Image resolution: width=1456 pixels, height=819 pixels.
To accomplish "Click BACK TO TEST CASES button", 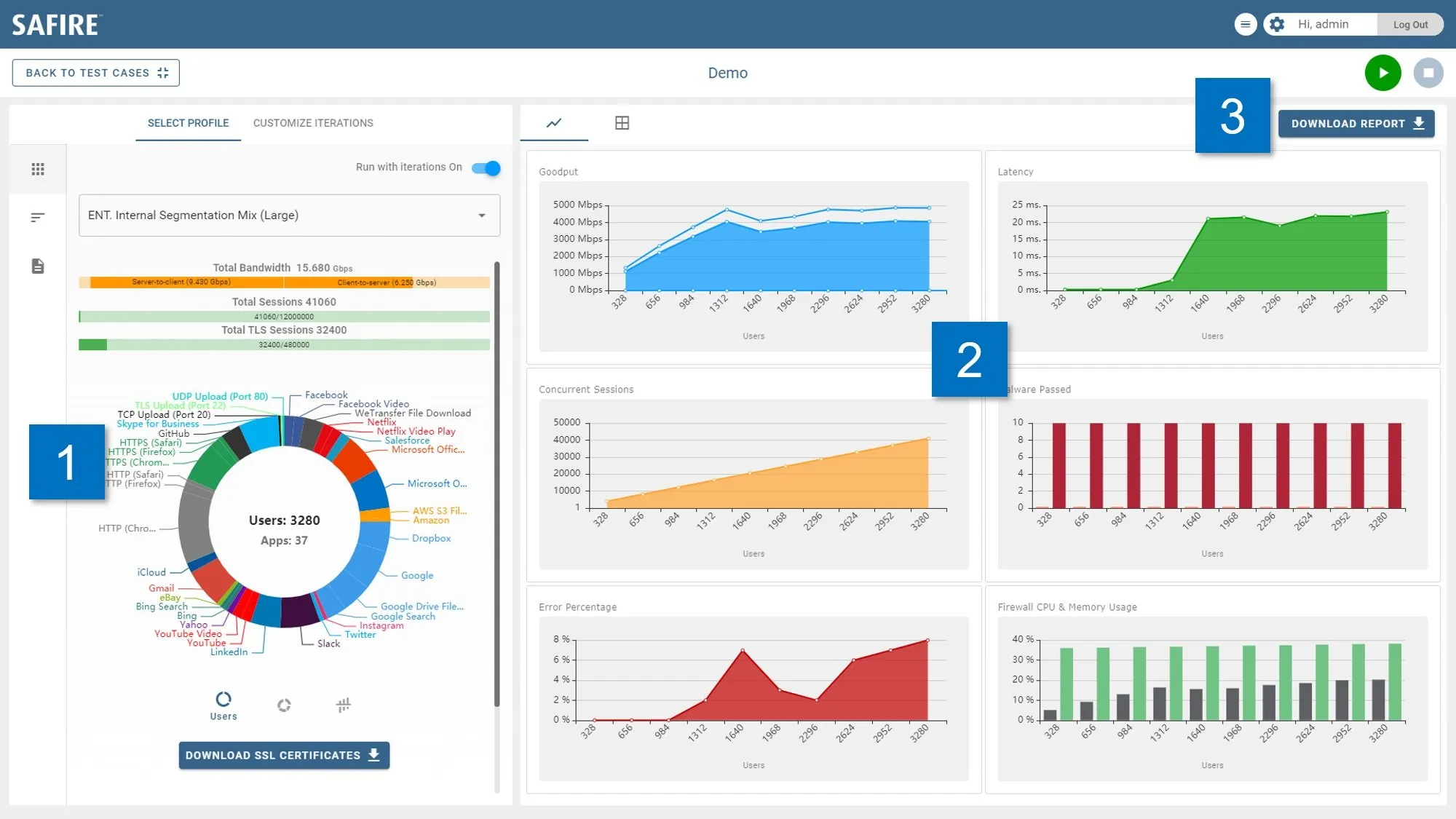I will (x=96, y=73).
